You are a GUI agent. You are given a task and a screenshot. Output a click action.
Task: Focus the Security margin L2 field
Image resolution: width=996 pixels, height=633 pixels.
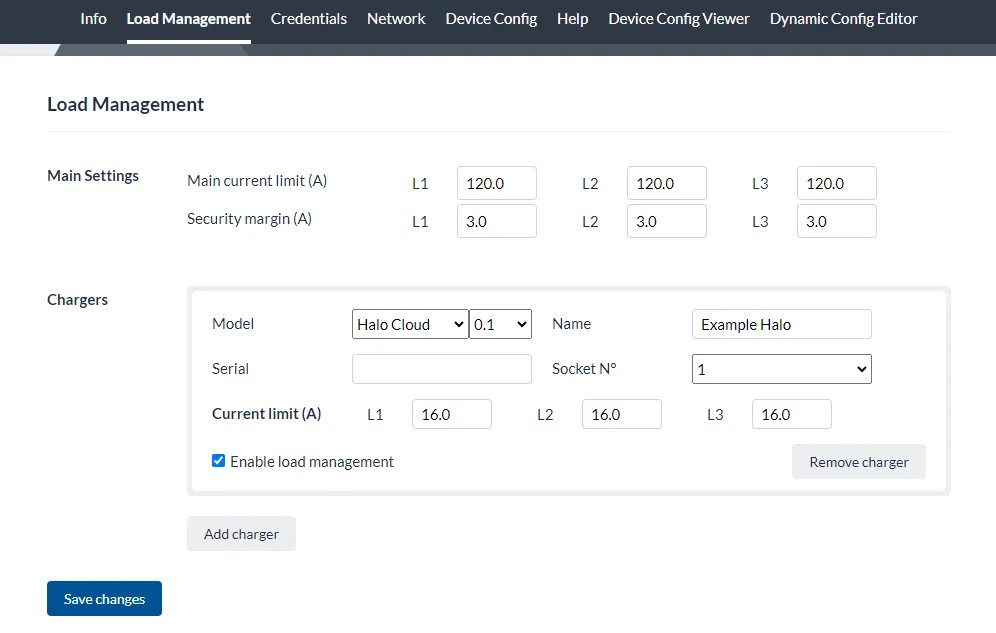coord(666,222)
